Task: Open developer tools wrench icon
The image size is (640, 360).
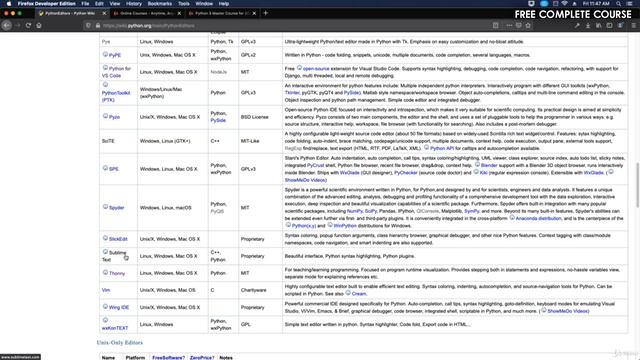Action: pyautogui.click(x=577, y=25)
